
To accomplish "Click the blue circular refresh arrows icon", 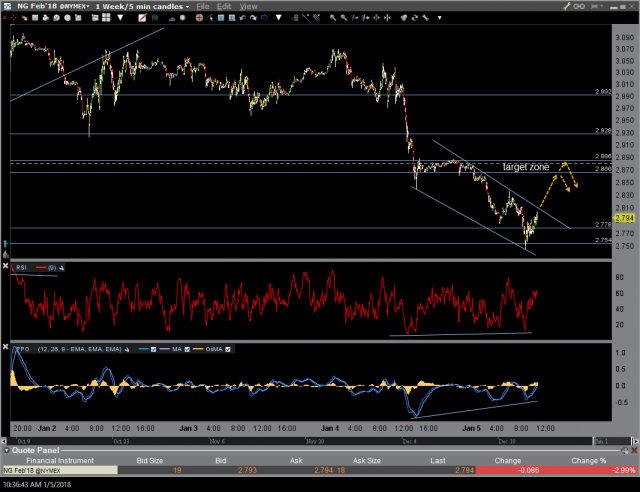I will pyautogui.click(x=415, y=18).
